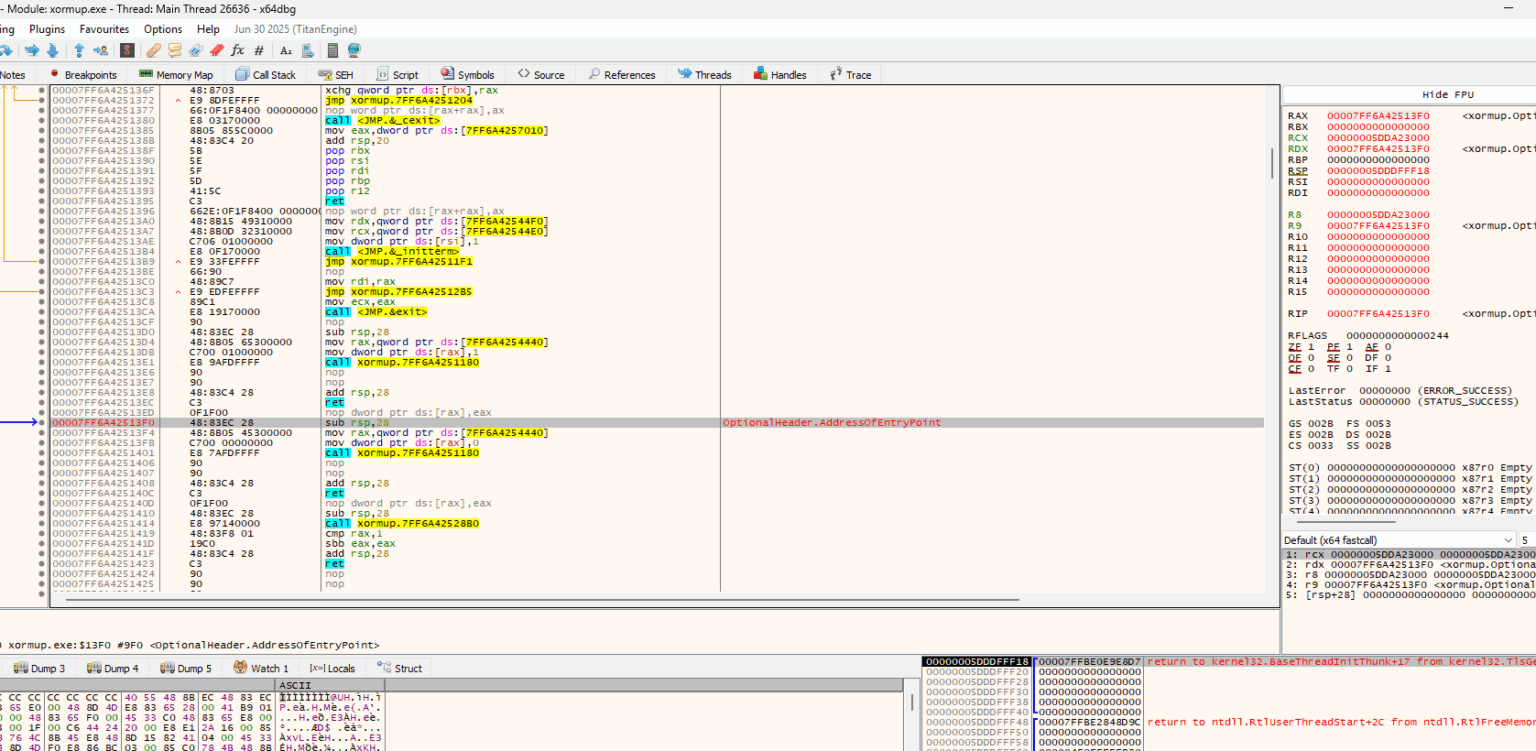Select the RFLAGS value 0000000000000244

[1396, 336]
